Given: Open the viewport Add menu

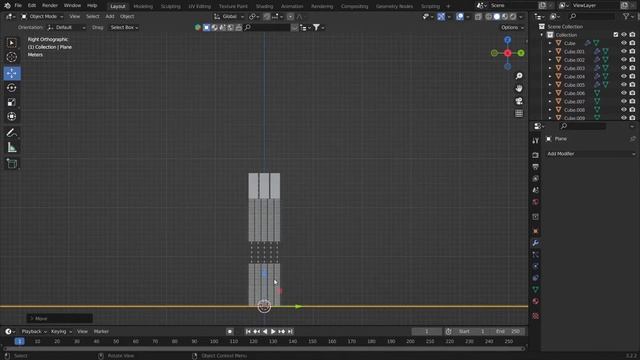Looking at the screenshot, I should 110,17.
